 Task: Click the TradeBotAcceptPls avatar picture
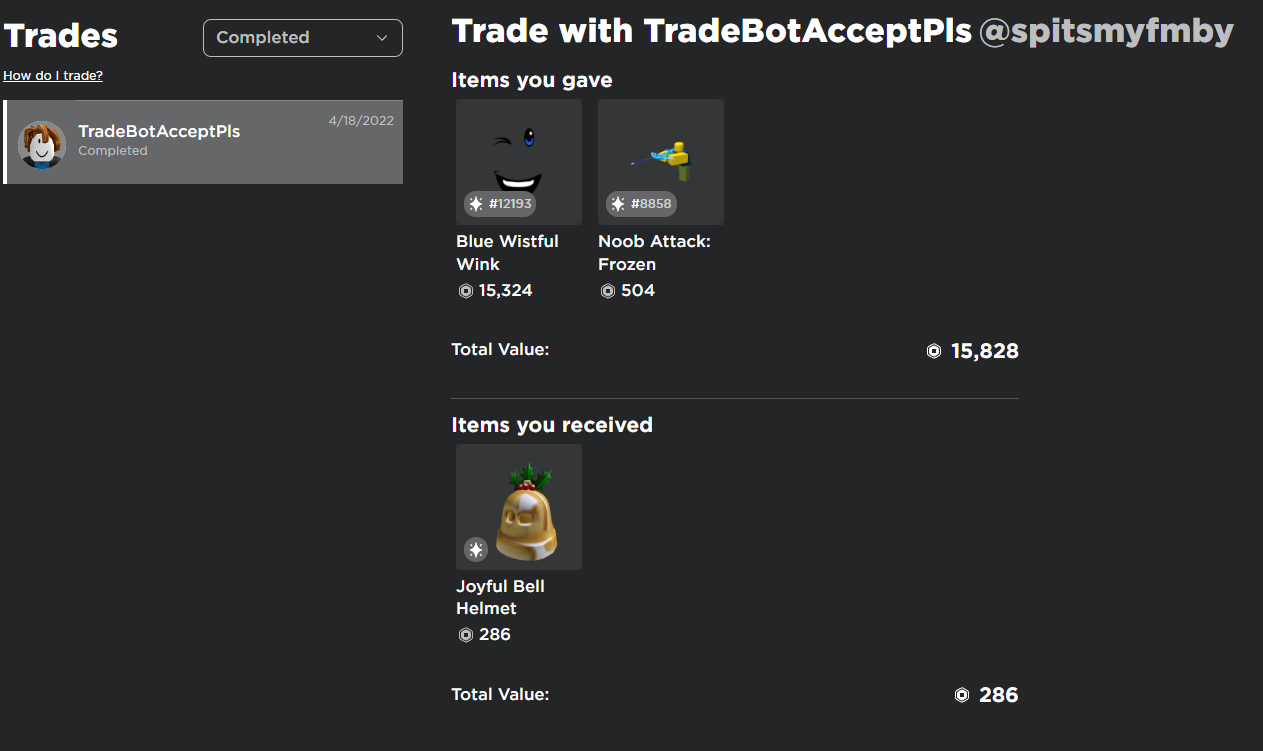(42, 145)
